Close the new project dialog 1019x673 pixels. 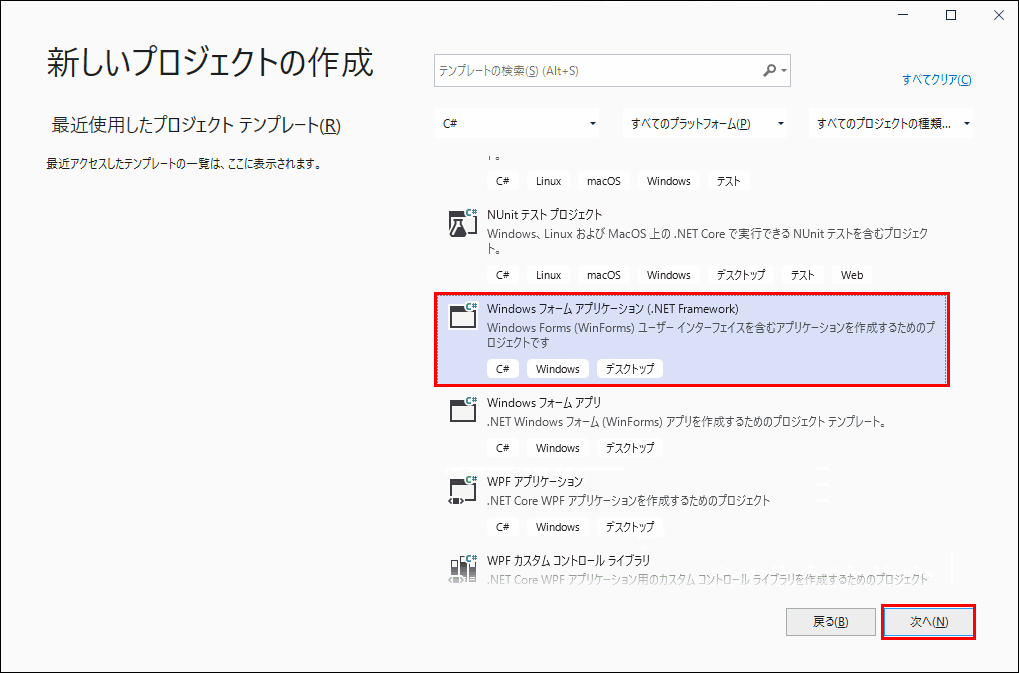[x=999, y=16]
